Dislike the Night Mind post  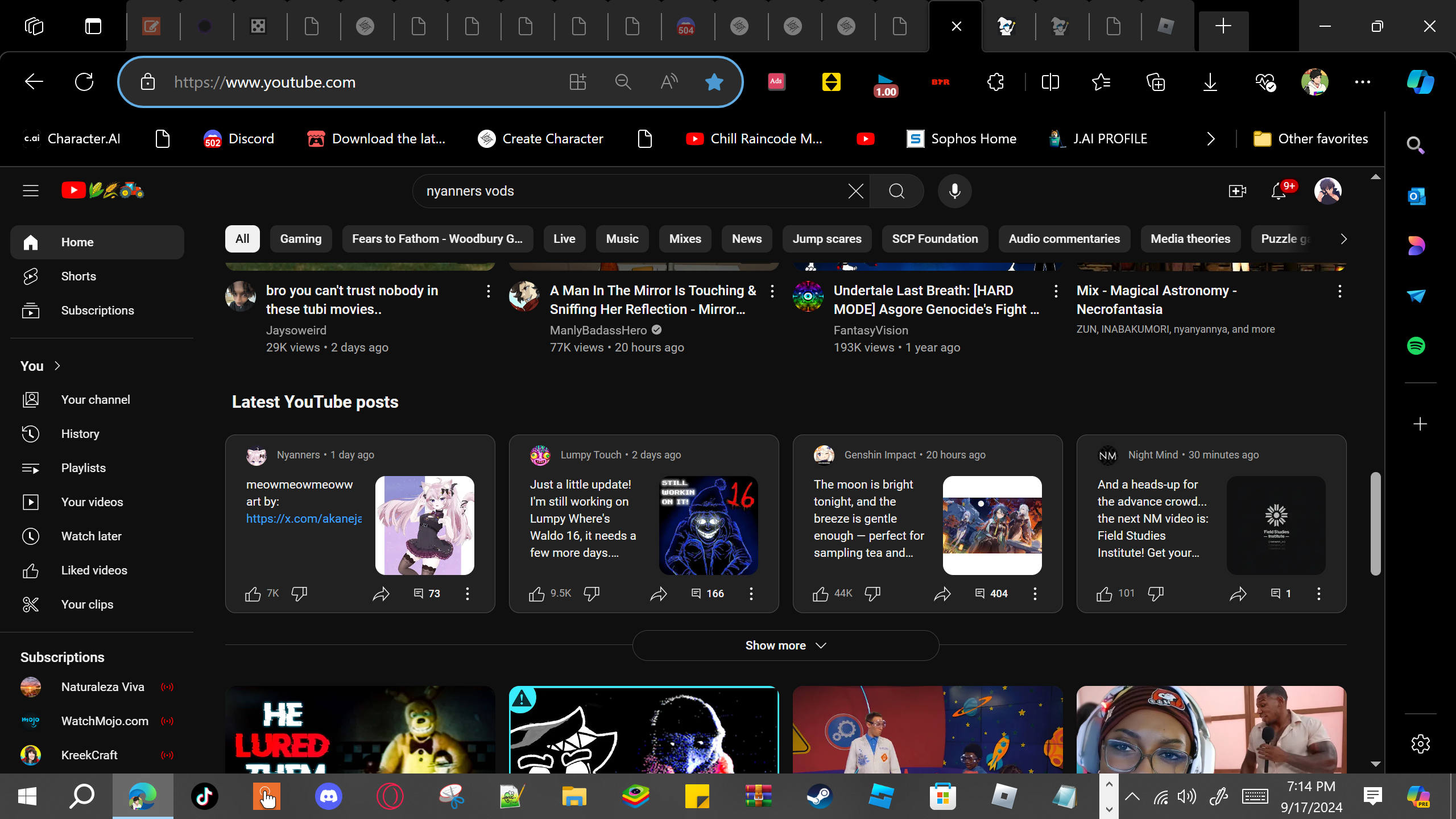coord(1155,594)
